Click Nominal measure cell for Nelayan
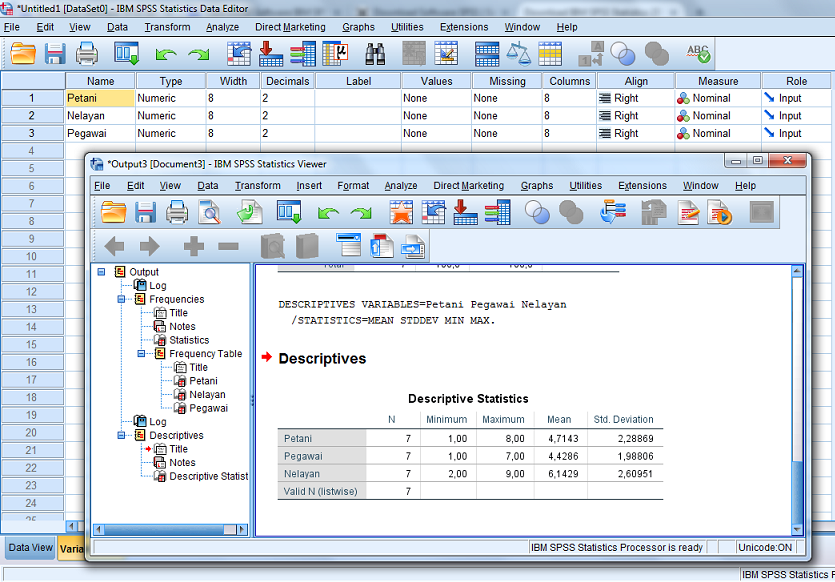 point(718,116)
